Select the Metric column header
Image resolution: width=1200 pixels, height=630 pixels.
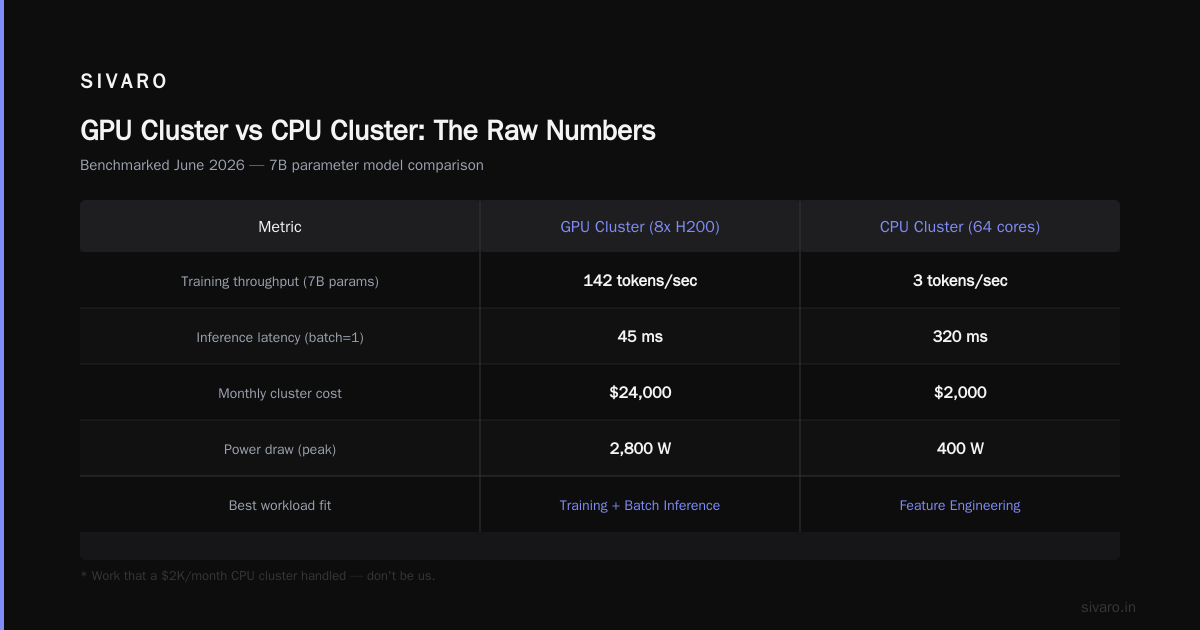[280, 227]
